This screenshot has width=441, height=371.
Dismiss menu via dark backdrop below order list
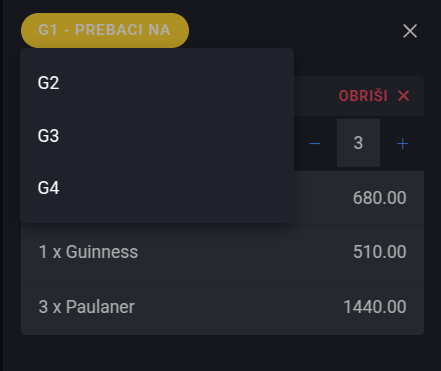pyautogui.click(x=222, y=353)
